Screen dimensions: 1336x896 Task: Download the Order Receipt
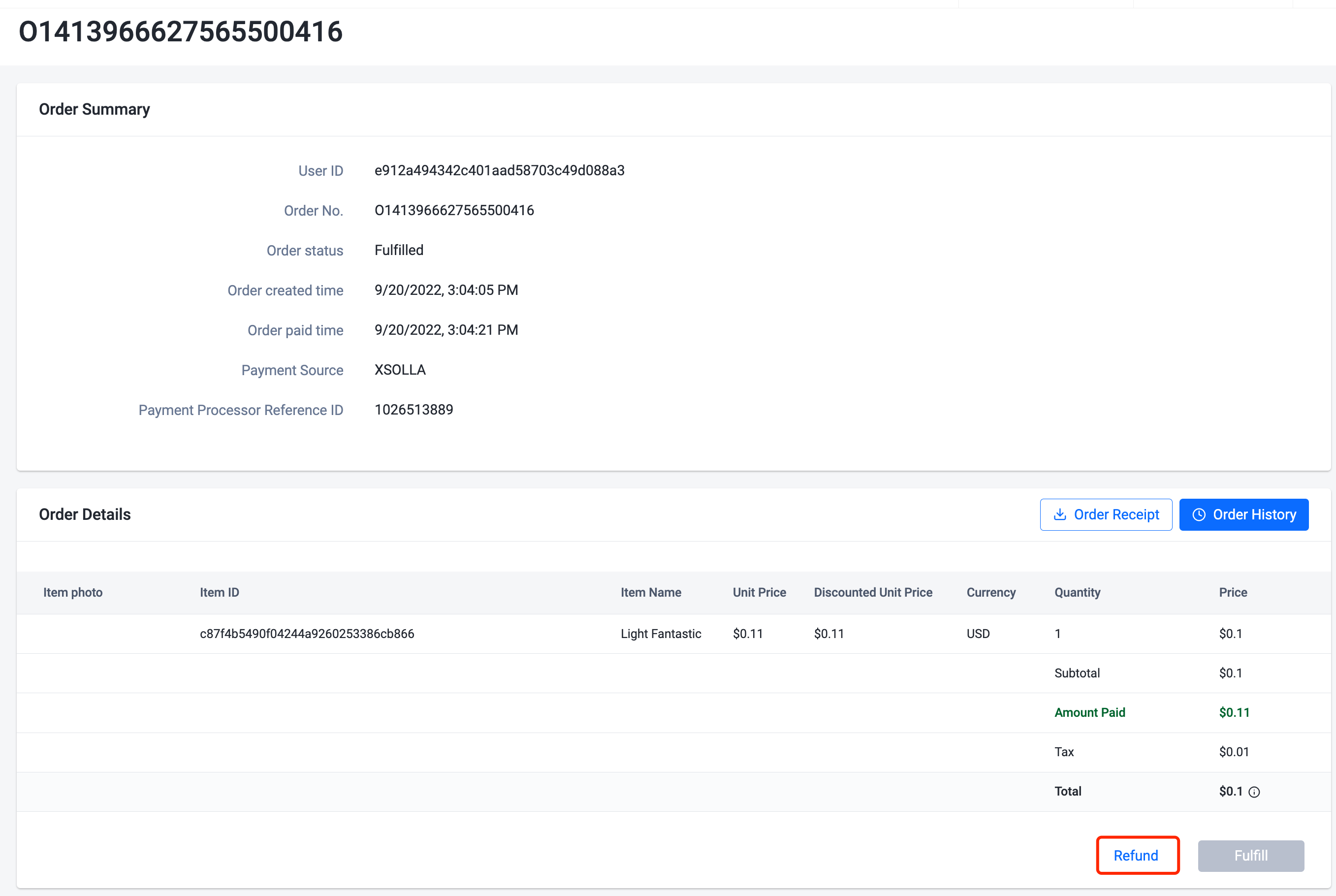coord(1106,514)
